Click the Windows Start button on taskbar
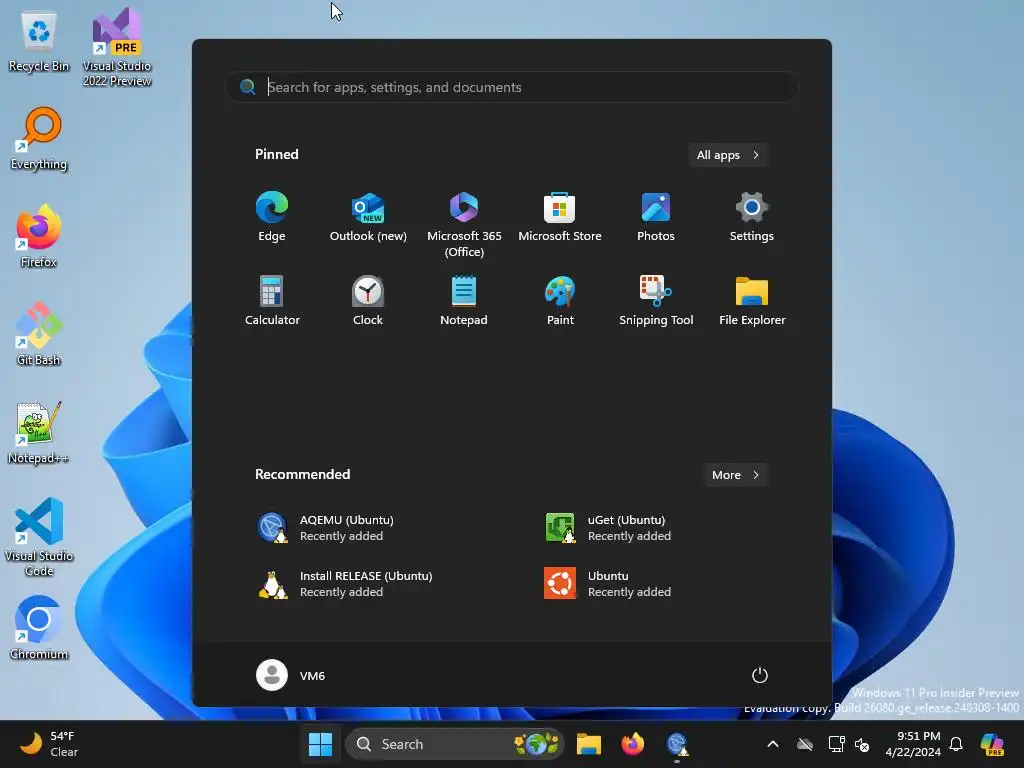This screenshot has width=1024, height=768. coord(320,744)
